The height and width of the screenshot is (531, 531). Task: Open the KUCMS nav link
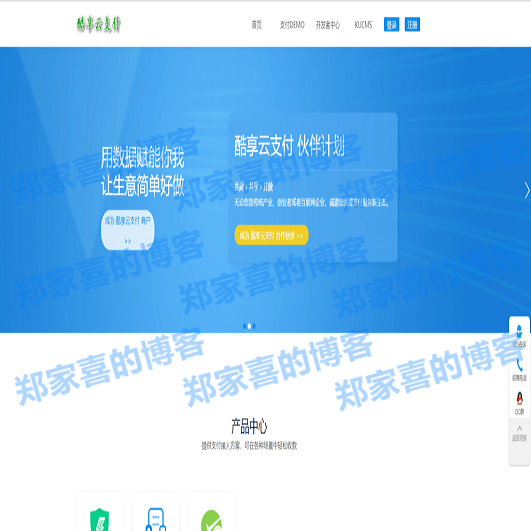(363, 25)
